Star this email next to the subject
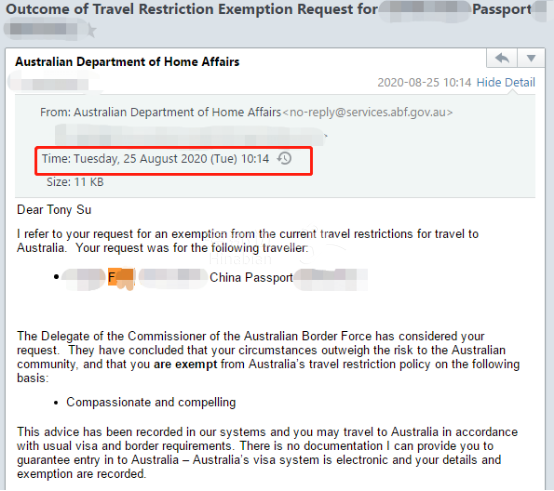Image resolution: width=554 pixels, height=491 pixels. 91,31
